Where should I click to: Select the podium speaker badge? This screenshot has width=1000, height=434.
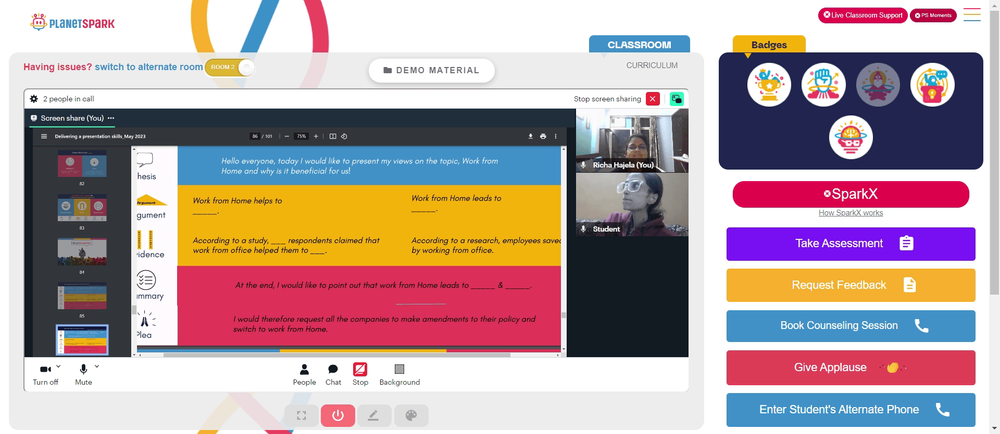point(932,85)
